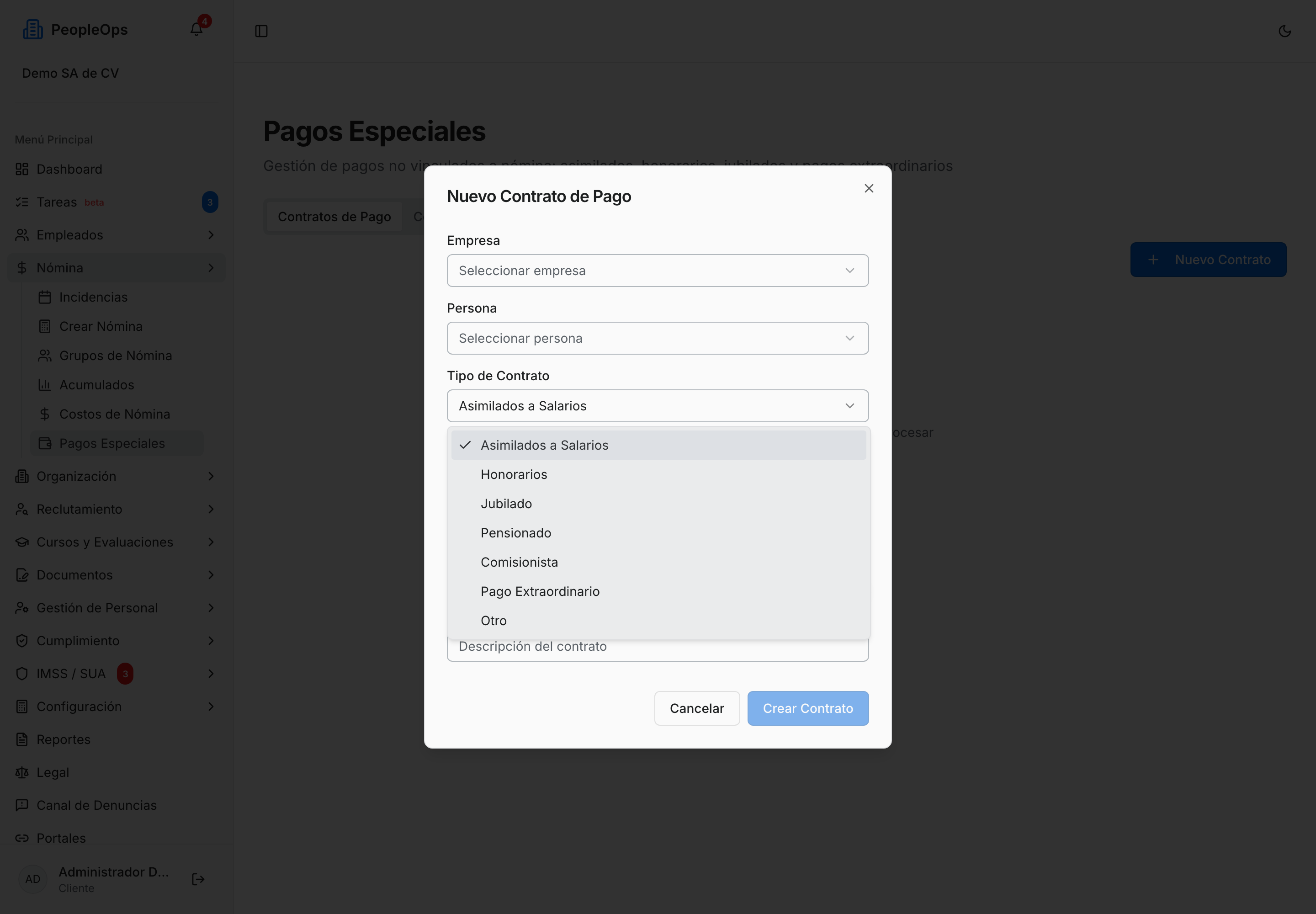Expand the Cumplimiento chevron
This screenshot has width=1316, height=914.
tap(211, 641)
